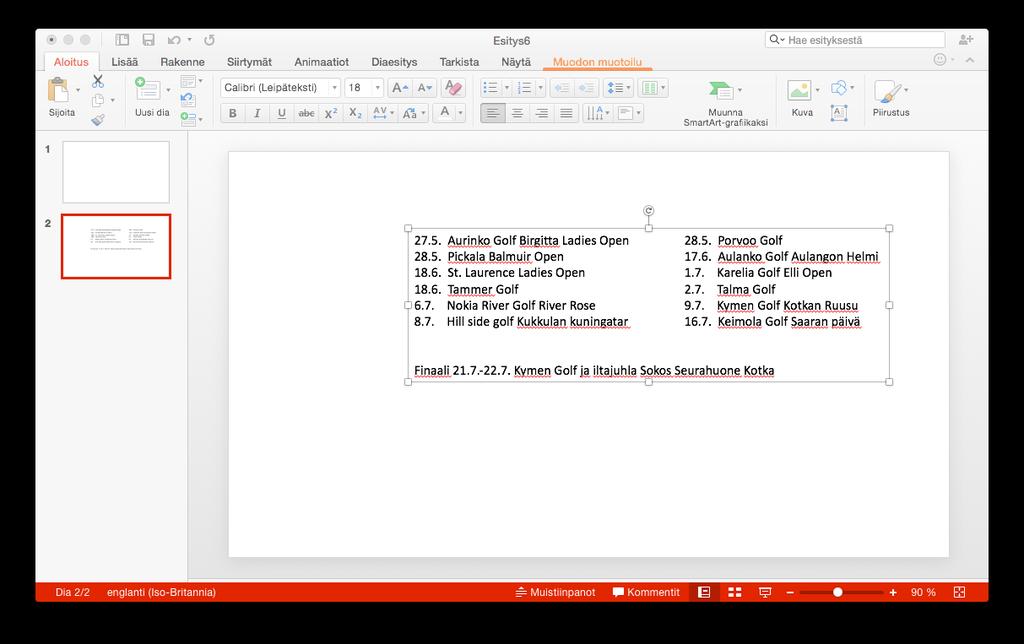Clear formatting with the eraser A icon

453,88
